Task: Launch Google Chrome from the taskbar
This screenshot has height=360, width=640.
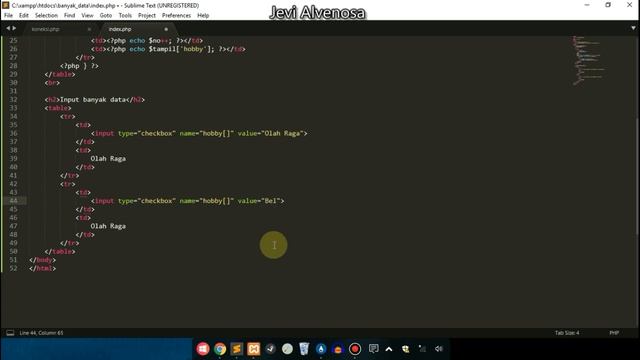Action: tap(220, 349)
